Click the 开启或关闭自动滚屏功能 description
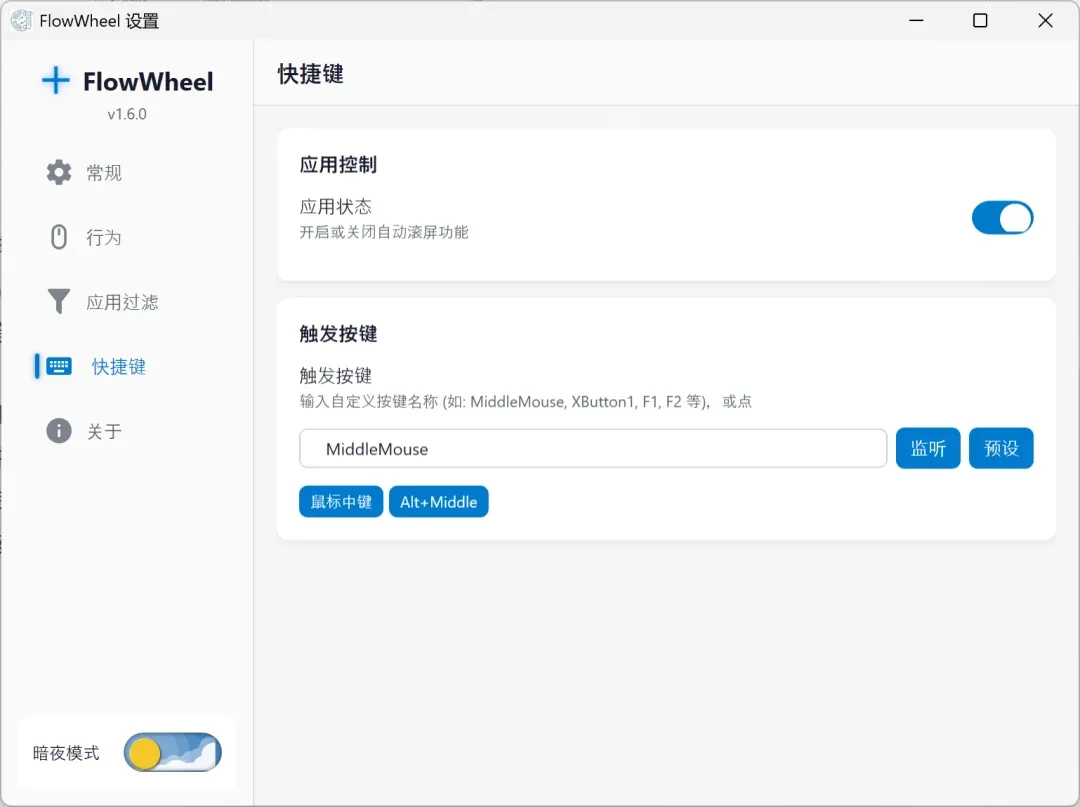Image resolution: width=1080 pixels, height=807 pixels. (384, 232)
